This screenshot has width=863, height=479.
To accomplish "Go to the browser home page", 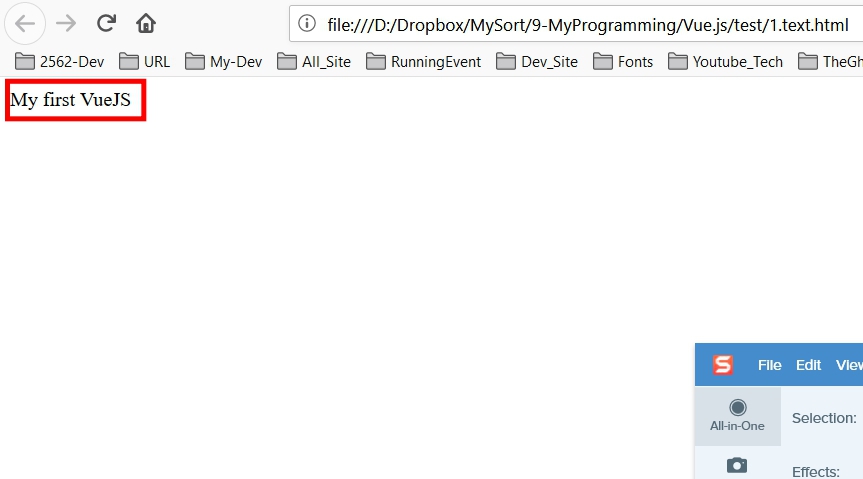I will coord(146,24).
